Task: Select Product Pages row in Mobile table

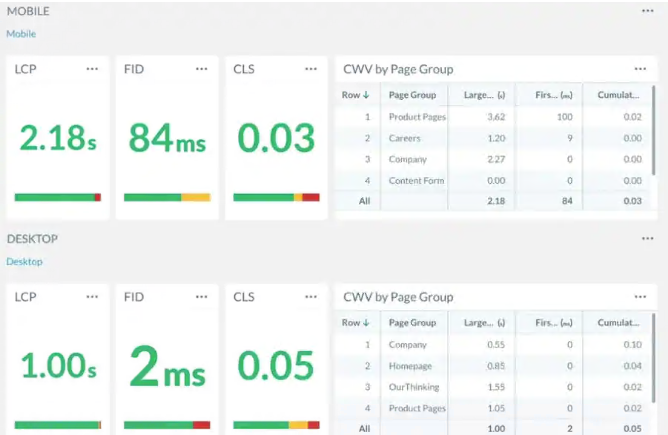Action: point(417,117)
